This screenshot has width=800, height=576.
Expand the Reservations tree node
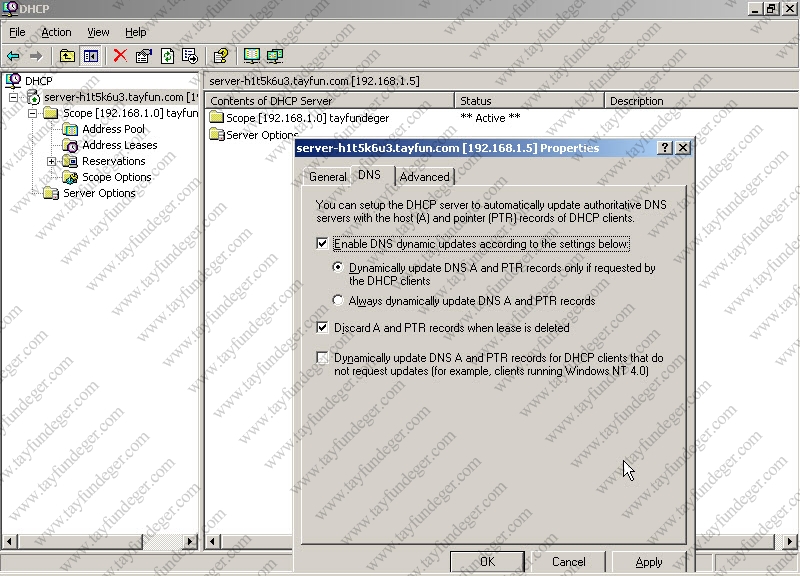coord(52,161)
